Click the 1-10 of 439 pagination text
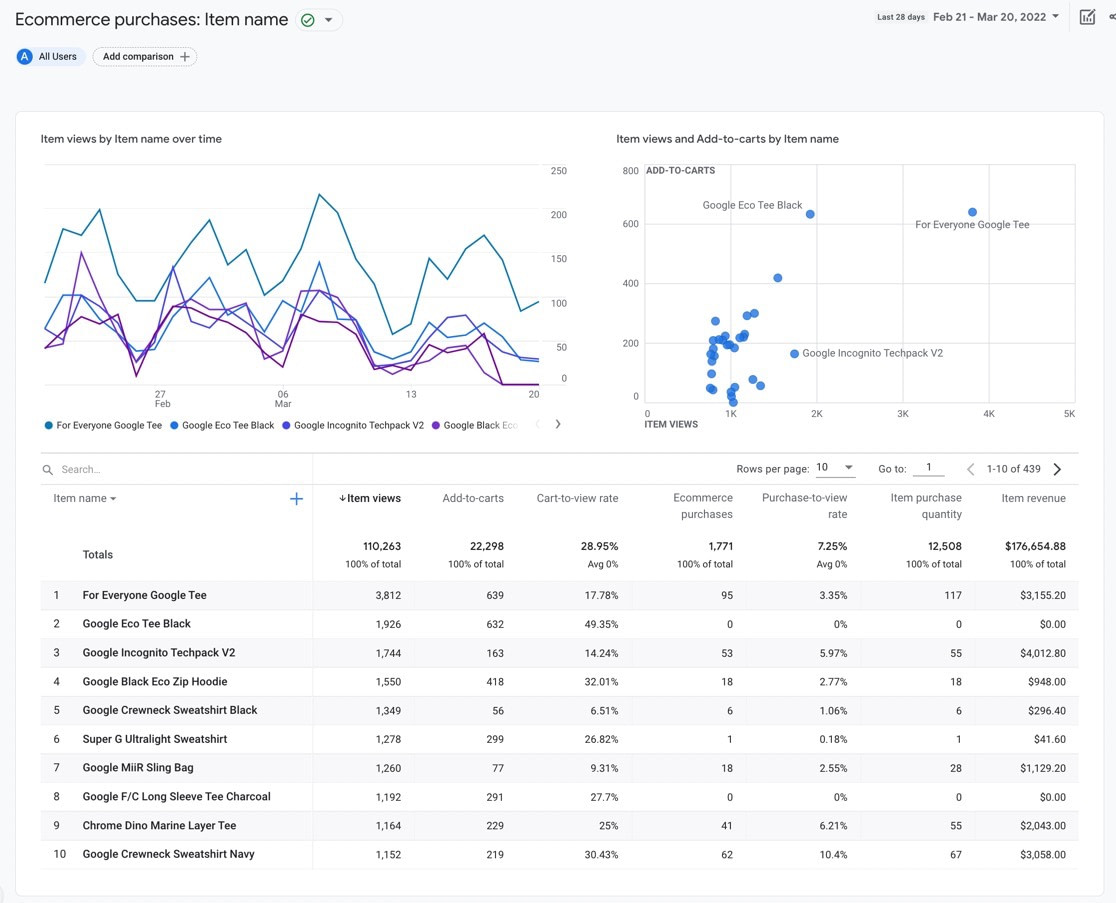The width and height of the screenshot is (1116, 903). tap(1014, 469)
